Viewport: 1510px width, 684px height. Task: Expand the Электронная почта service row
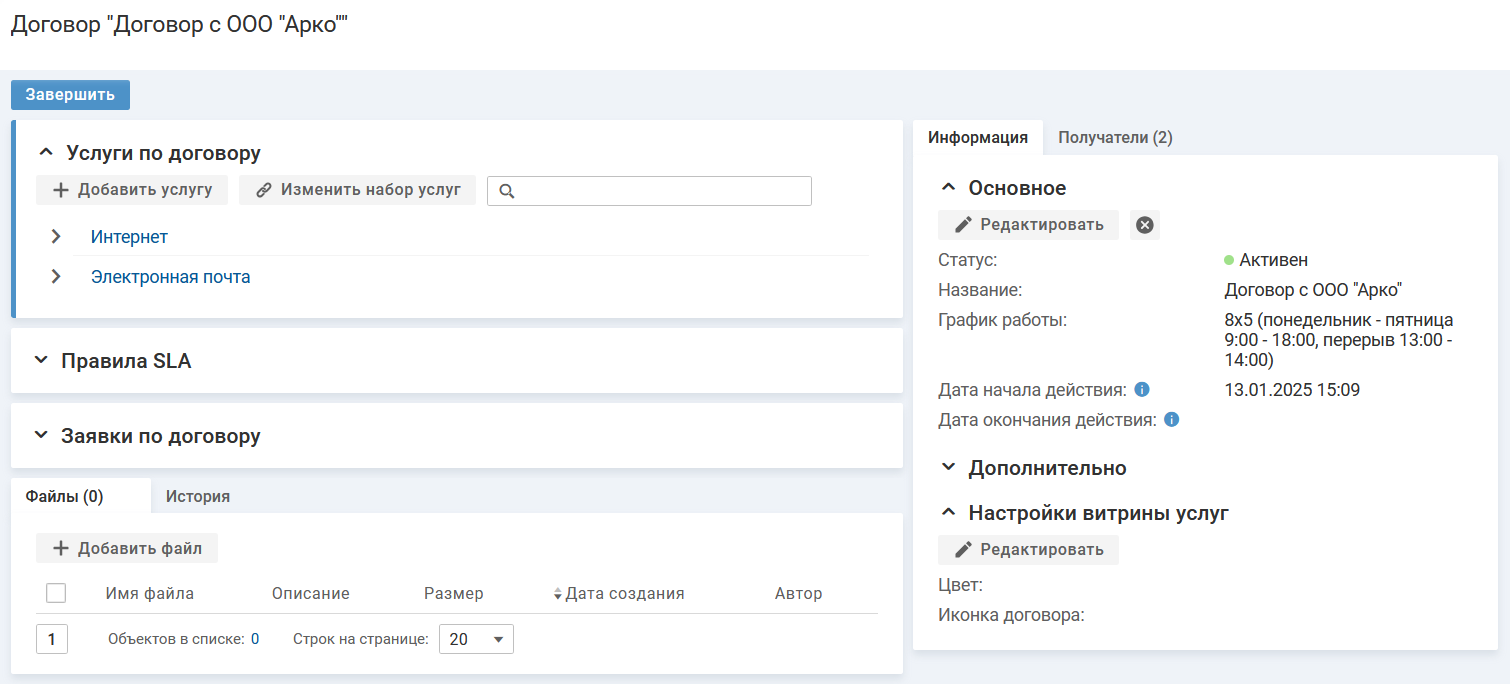click(56, 277)
